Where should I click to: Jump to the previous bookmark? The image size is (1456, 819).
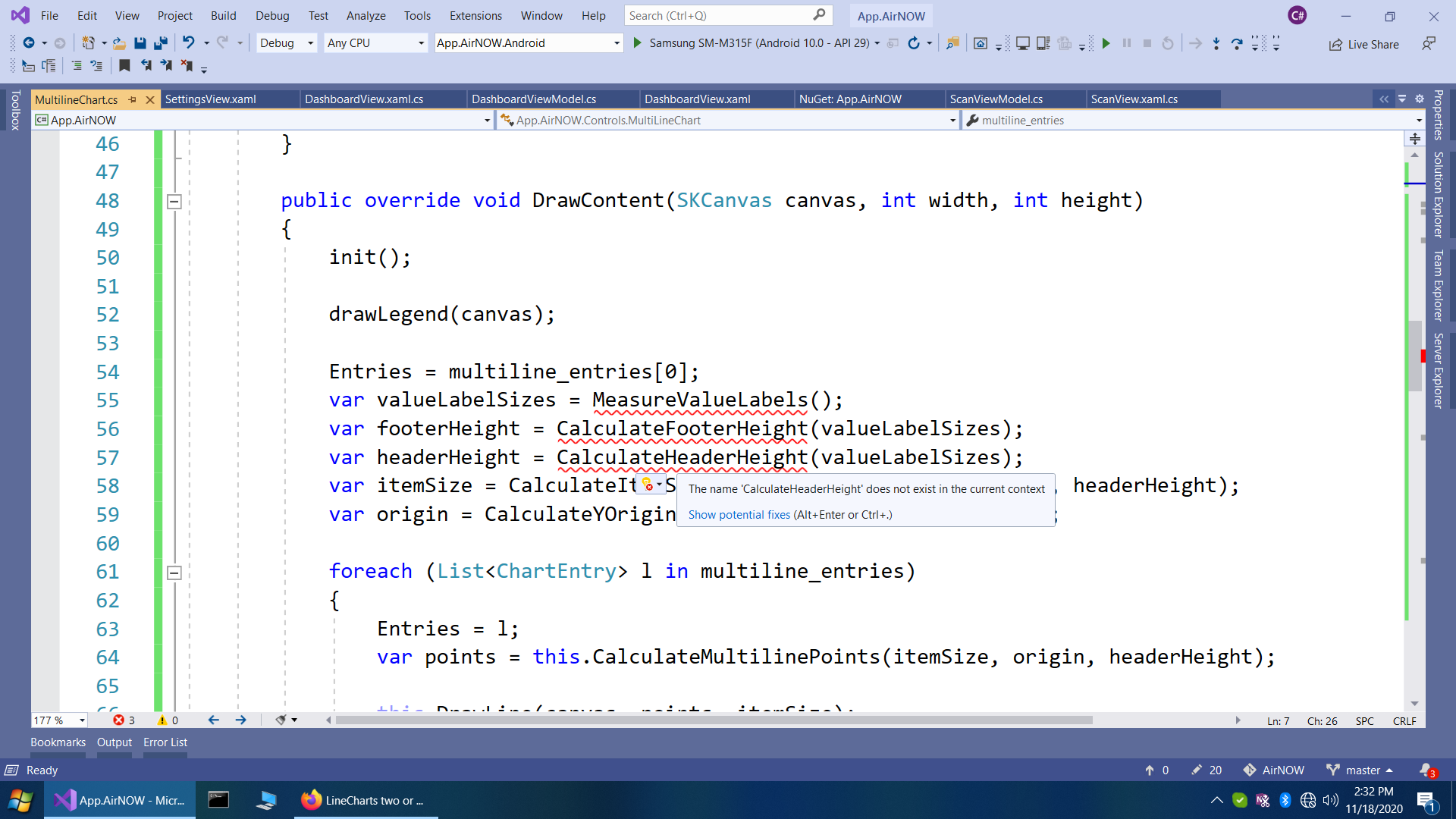[146, 66]
